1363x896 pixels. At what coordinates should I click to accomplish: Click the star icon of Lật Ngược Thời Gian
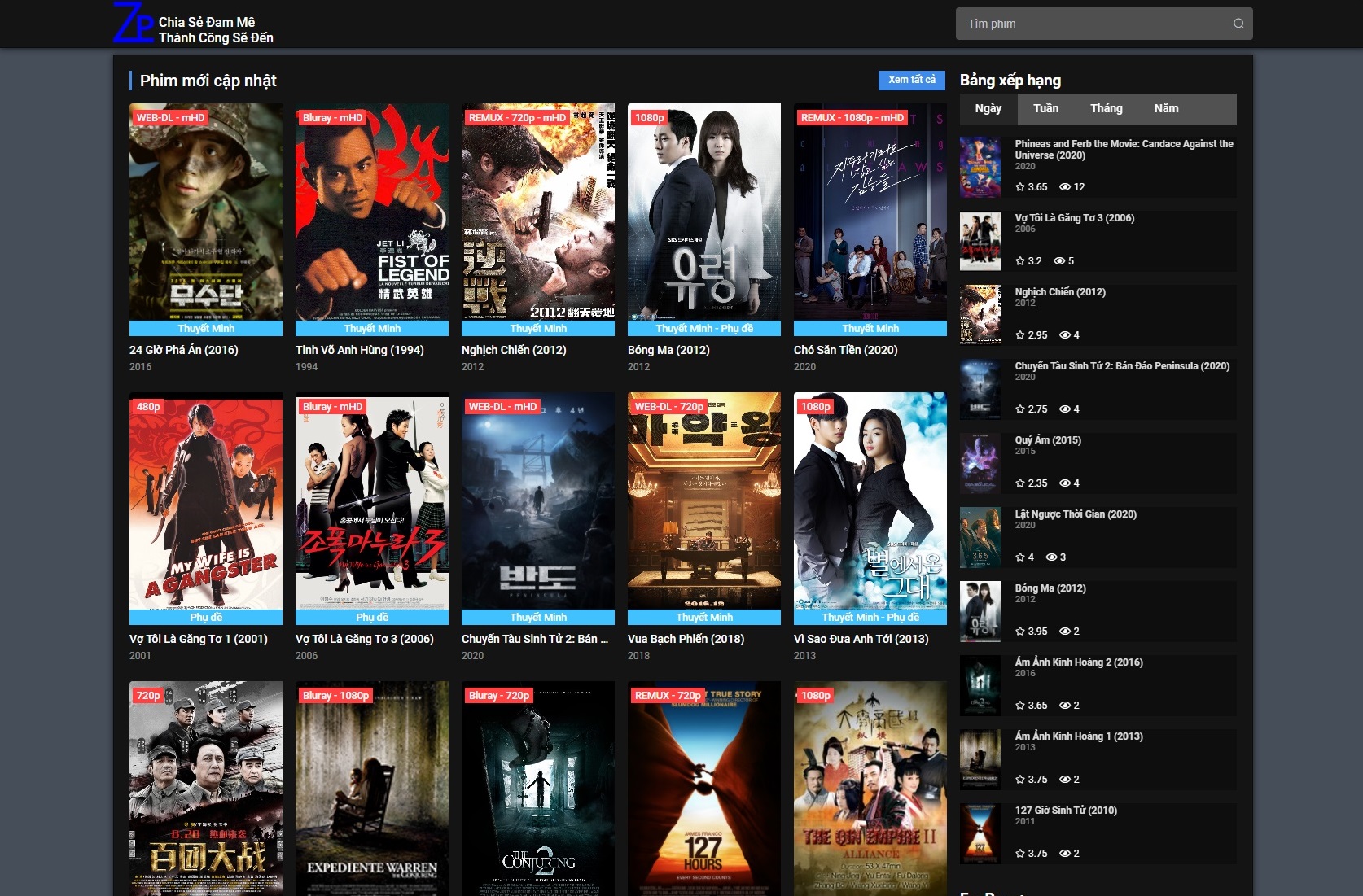click(x=1020, y=557)
